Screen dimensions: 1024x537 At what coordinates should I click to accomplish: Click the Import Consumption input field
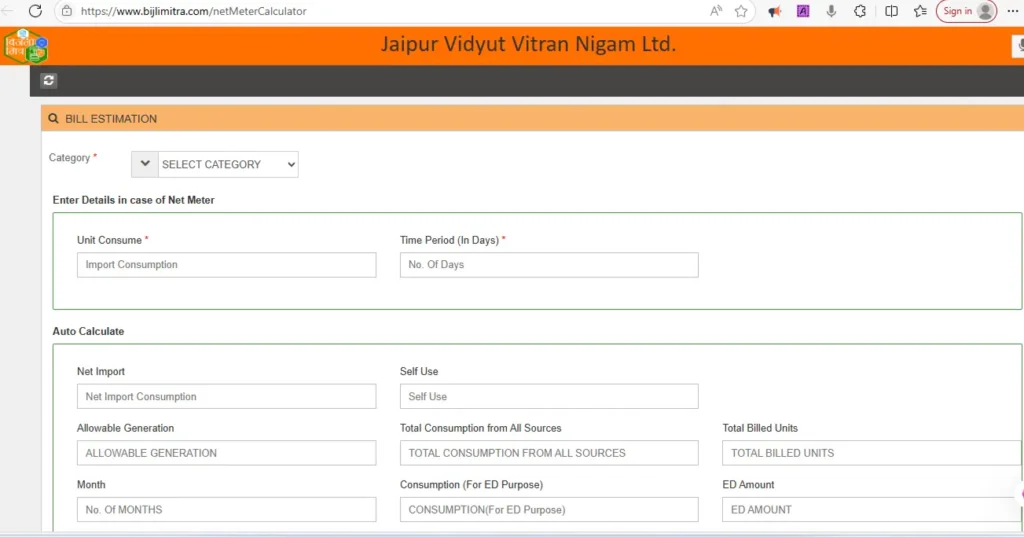(x=226, y=265)
